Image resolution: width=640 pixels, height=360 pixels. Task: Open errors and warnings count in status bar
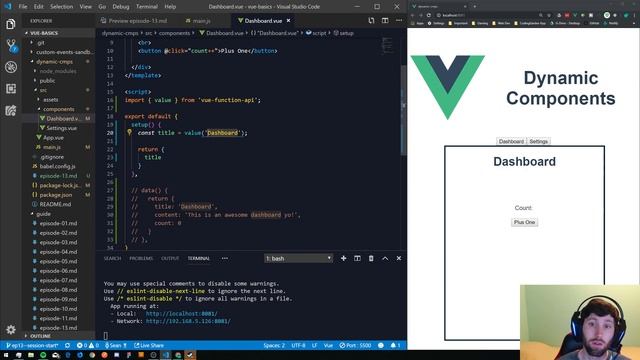(88, 345)
